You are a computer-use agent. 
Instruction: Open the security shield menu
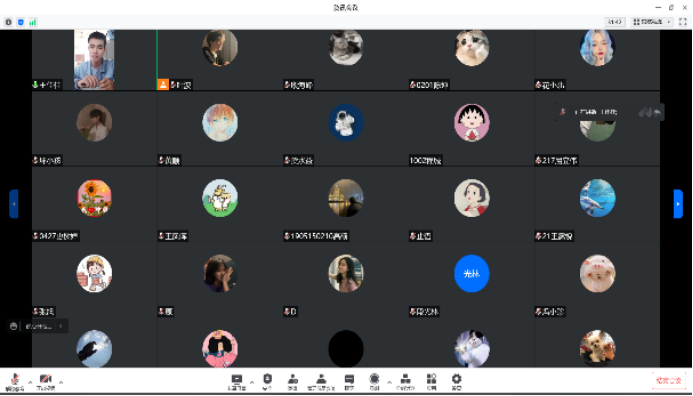point(267,382)
